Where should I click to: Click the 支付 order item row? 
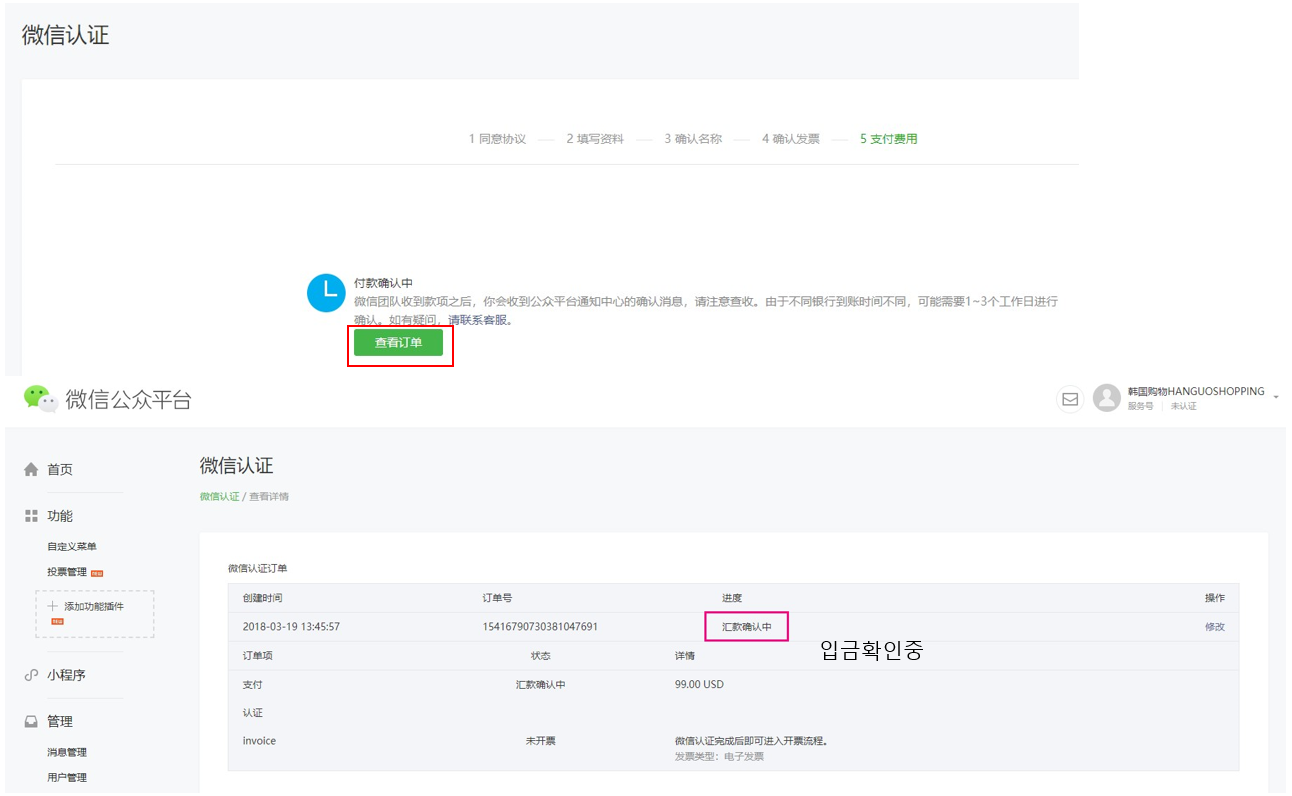tap(733, 685)
